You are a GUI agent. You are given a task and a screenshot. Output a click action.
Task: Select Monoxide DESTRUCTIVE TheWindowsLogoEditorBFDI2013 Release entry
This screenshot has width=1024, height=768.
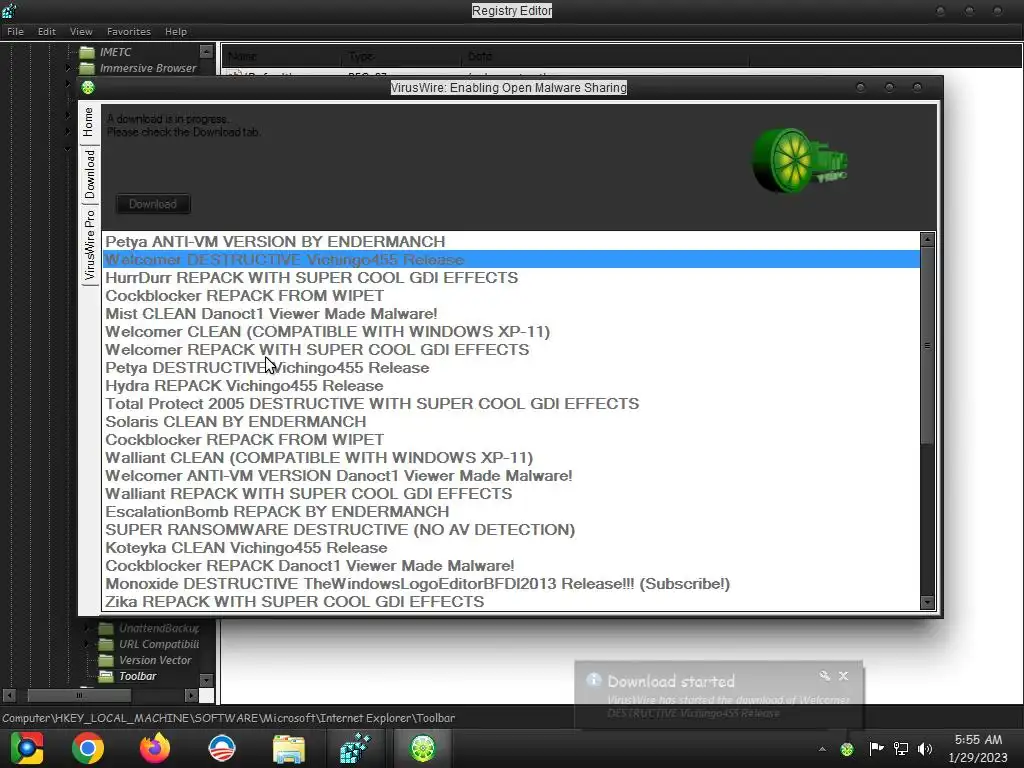point(511,584)
